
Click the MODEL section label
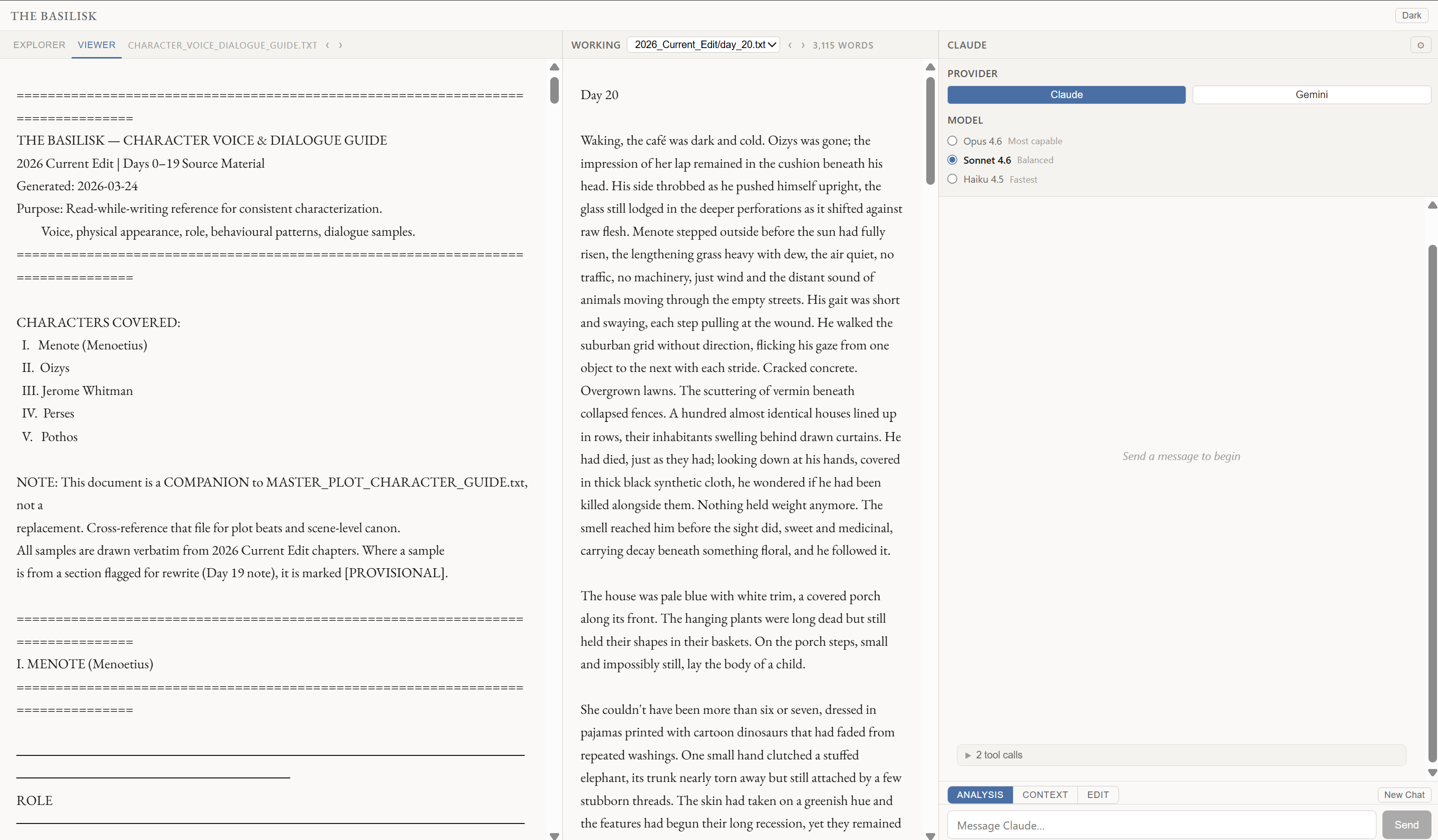coord(965,120)
